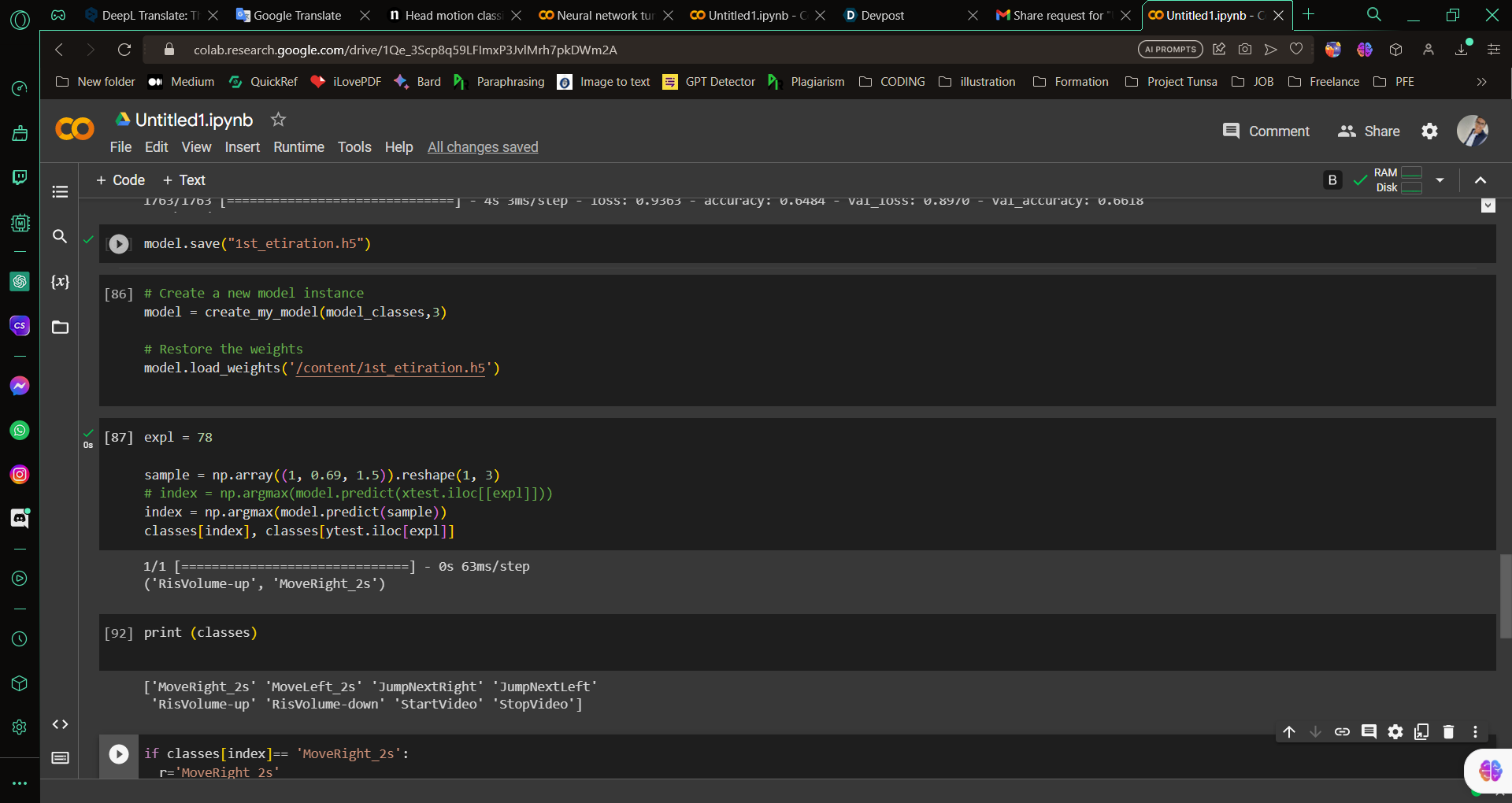Image resolution: width=1512 pixels, height=803 pixels.
Task: Collapse the notebook header with chevron
Action: [x=1480, y=180]
